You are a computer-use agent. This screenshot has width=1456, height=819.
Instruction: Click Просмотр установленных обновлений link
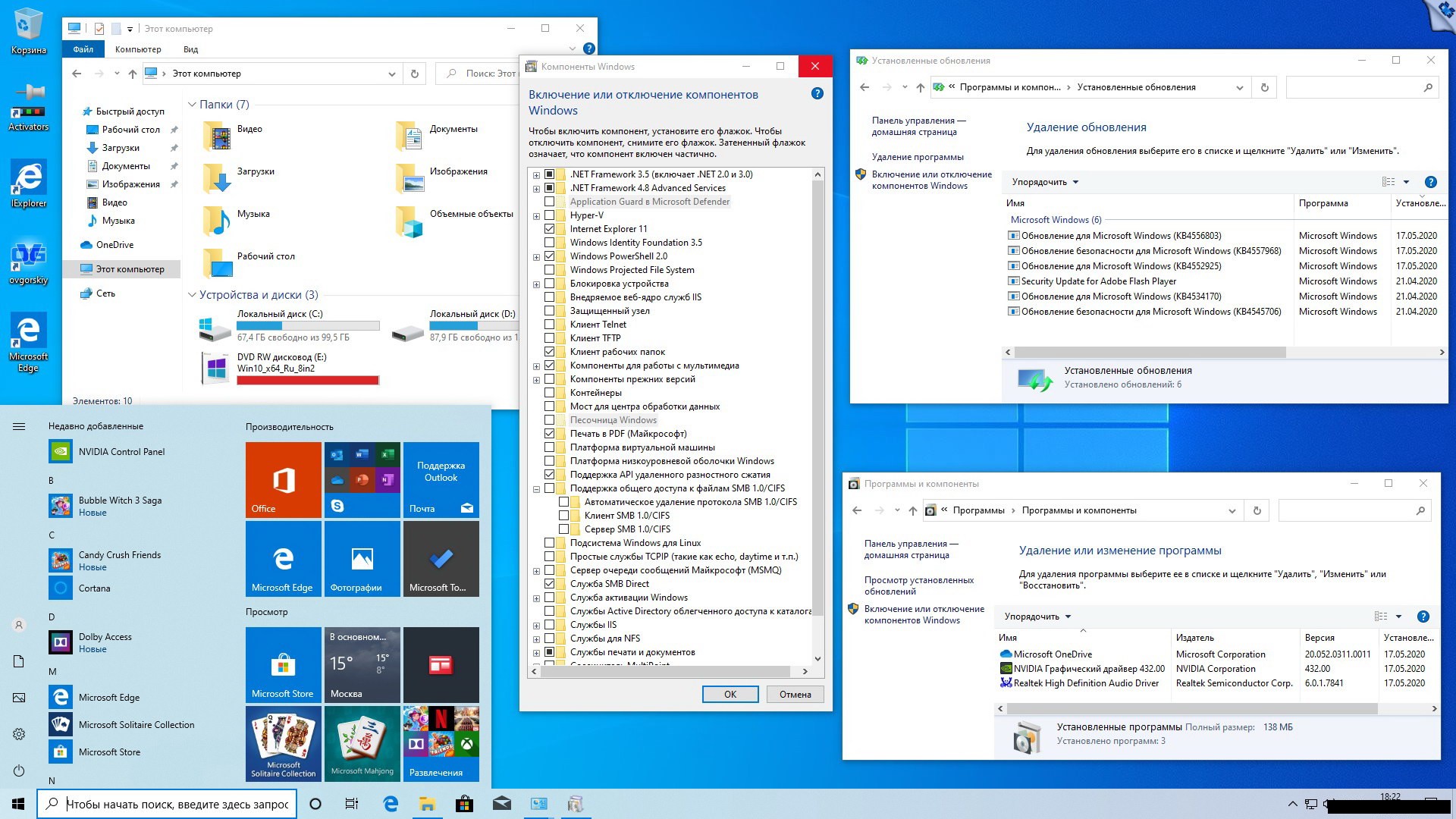[x=919, y=585]
